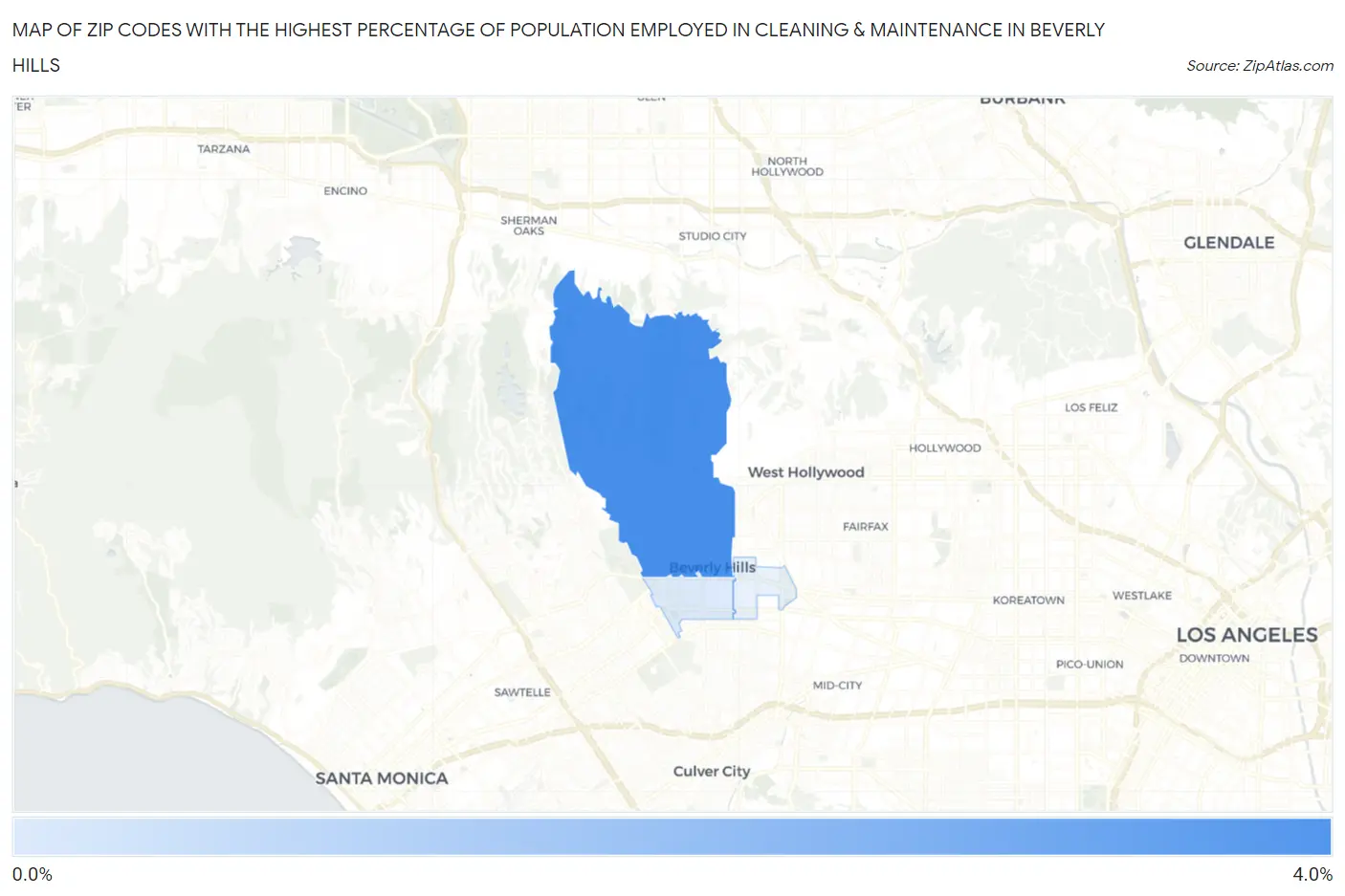Click the GLENDALE map label
1345x896 pixels.
click(1228, 243)
